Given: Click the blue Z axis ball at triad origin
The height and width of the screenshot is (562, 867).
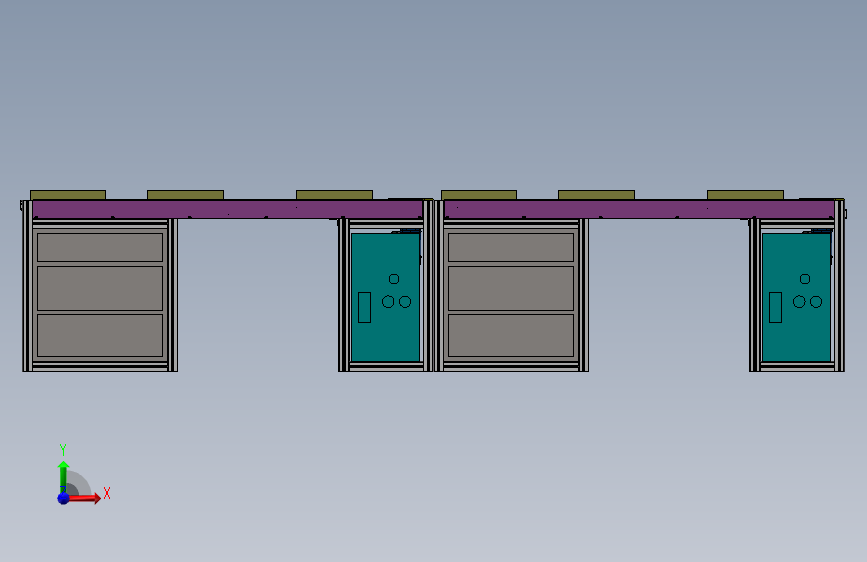Looking at the screenshot, I should (x=64, y=498).
